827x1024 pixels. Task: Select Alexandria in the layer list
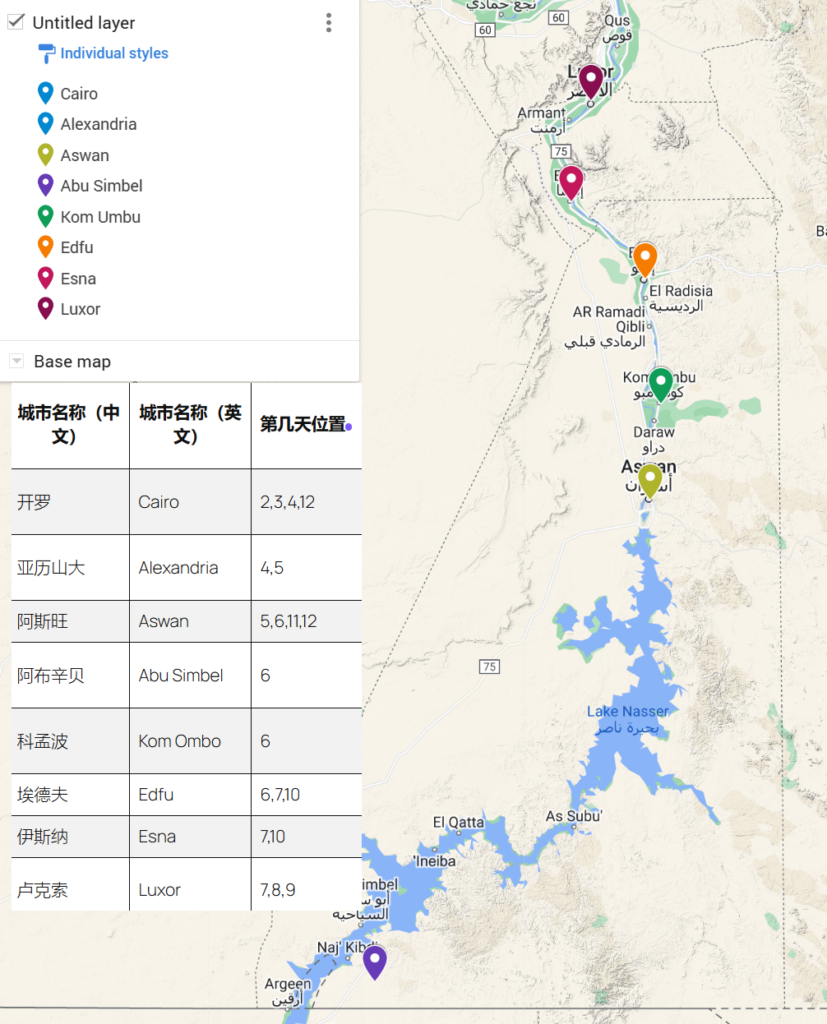point(98,124)
